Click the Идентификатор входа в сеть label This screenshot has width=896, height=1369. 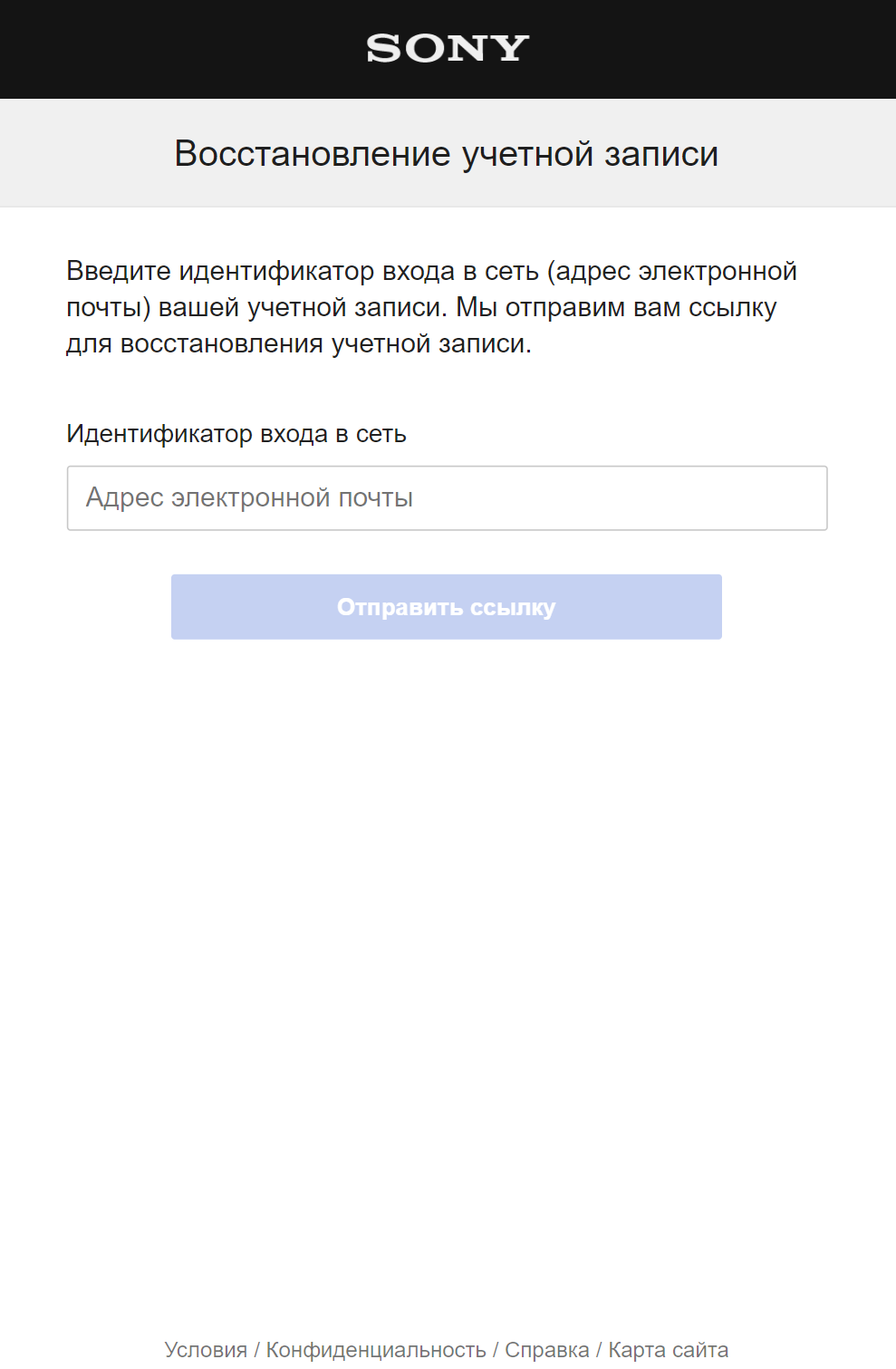click(x=236, y=434)
